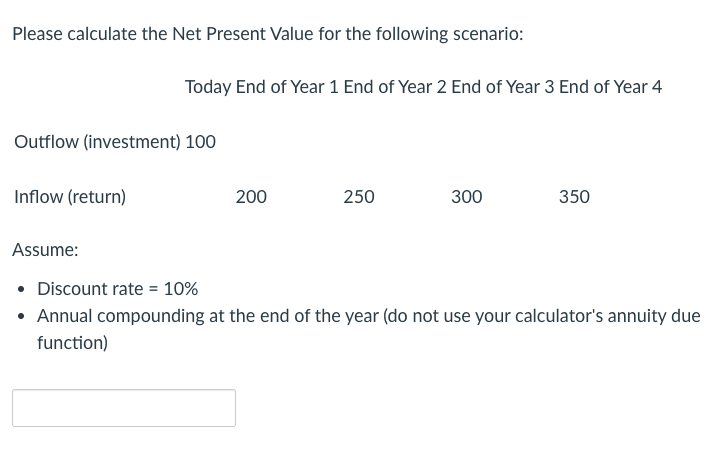The image size is (716, 453).
Task: Click the empty answer input box
Action: point(124,408)
